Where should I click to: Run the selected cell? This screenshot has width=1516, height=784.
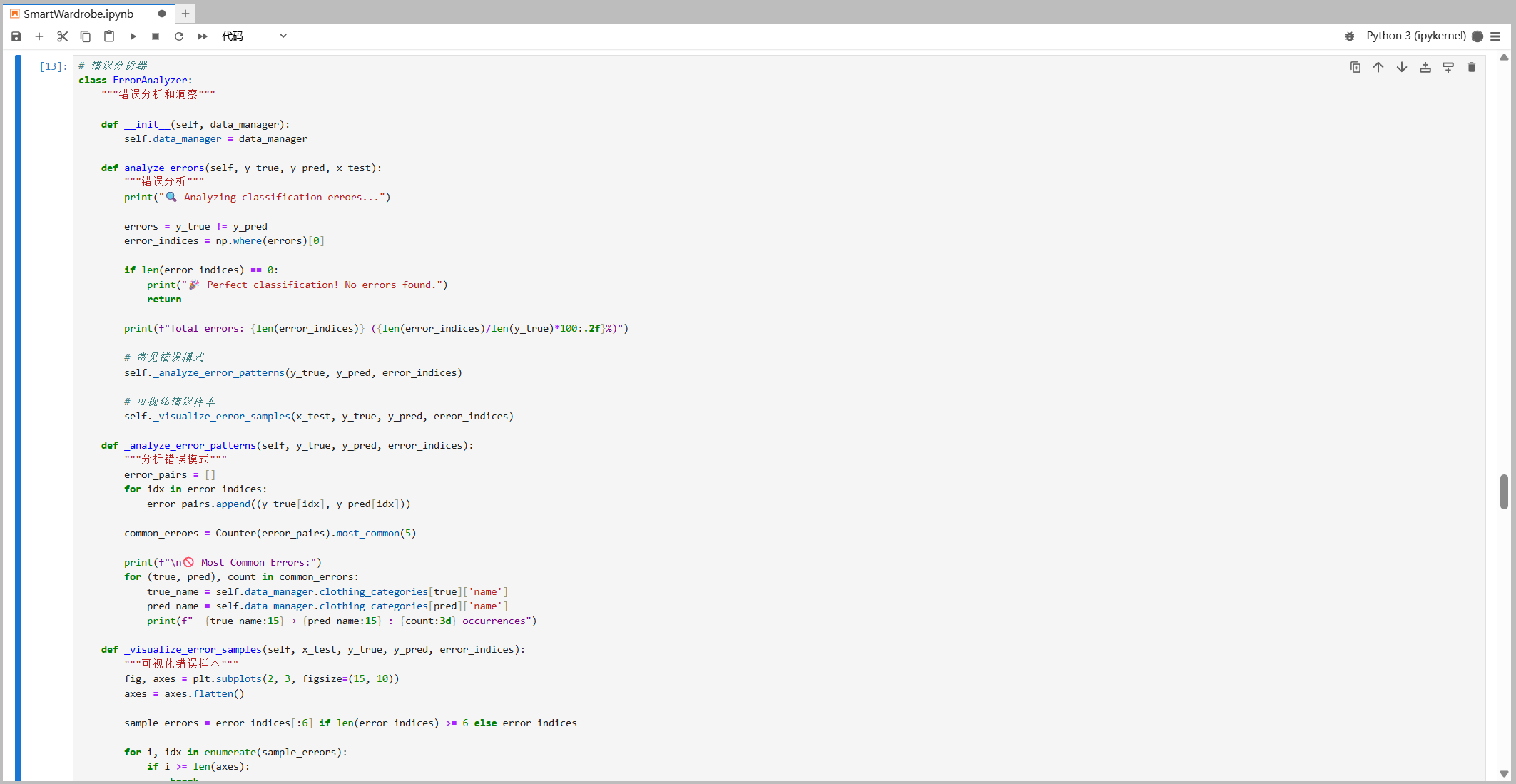click(x=133, y=36)
